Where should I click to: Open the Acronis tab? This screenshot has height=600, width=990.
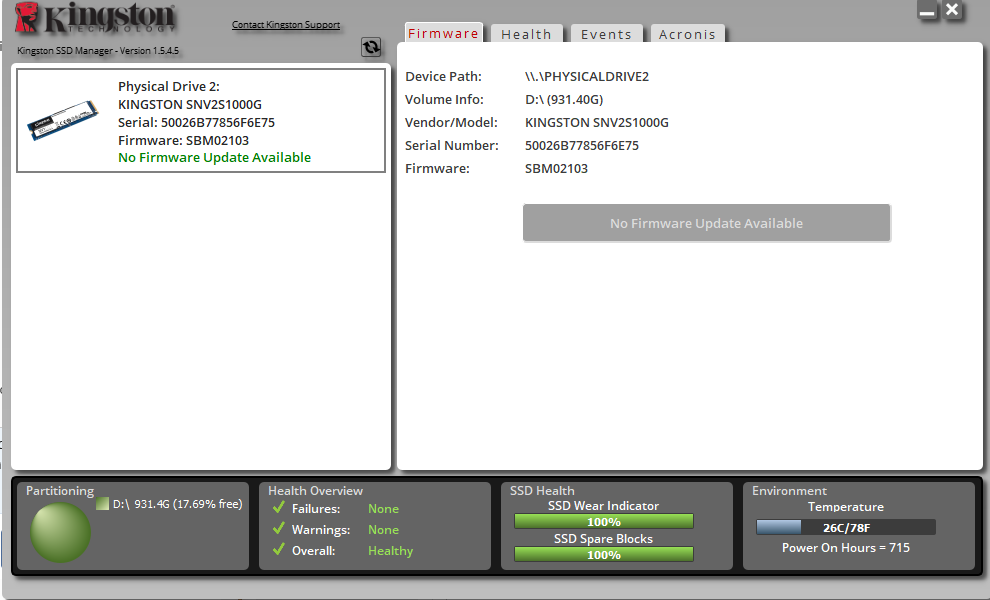point(688,34)
